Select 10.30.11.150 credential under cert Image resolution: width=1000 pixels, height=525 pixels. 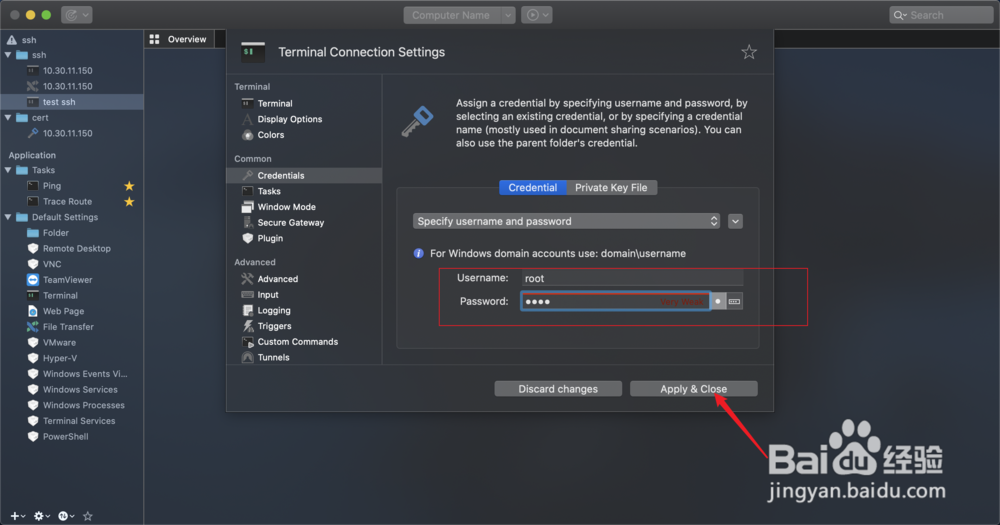tap(68, 133)
